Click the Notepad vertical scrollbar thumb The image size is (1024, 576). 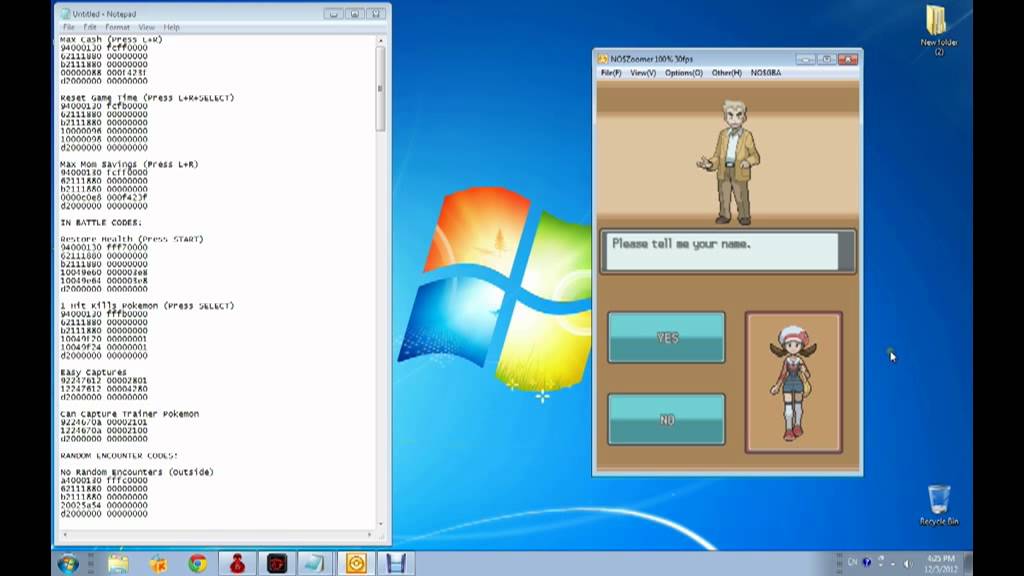380,88
